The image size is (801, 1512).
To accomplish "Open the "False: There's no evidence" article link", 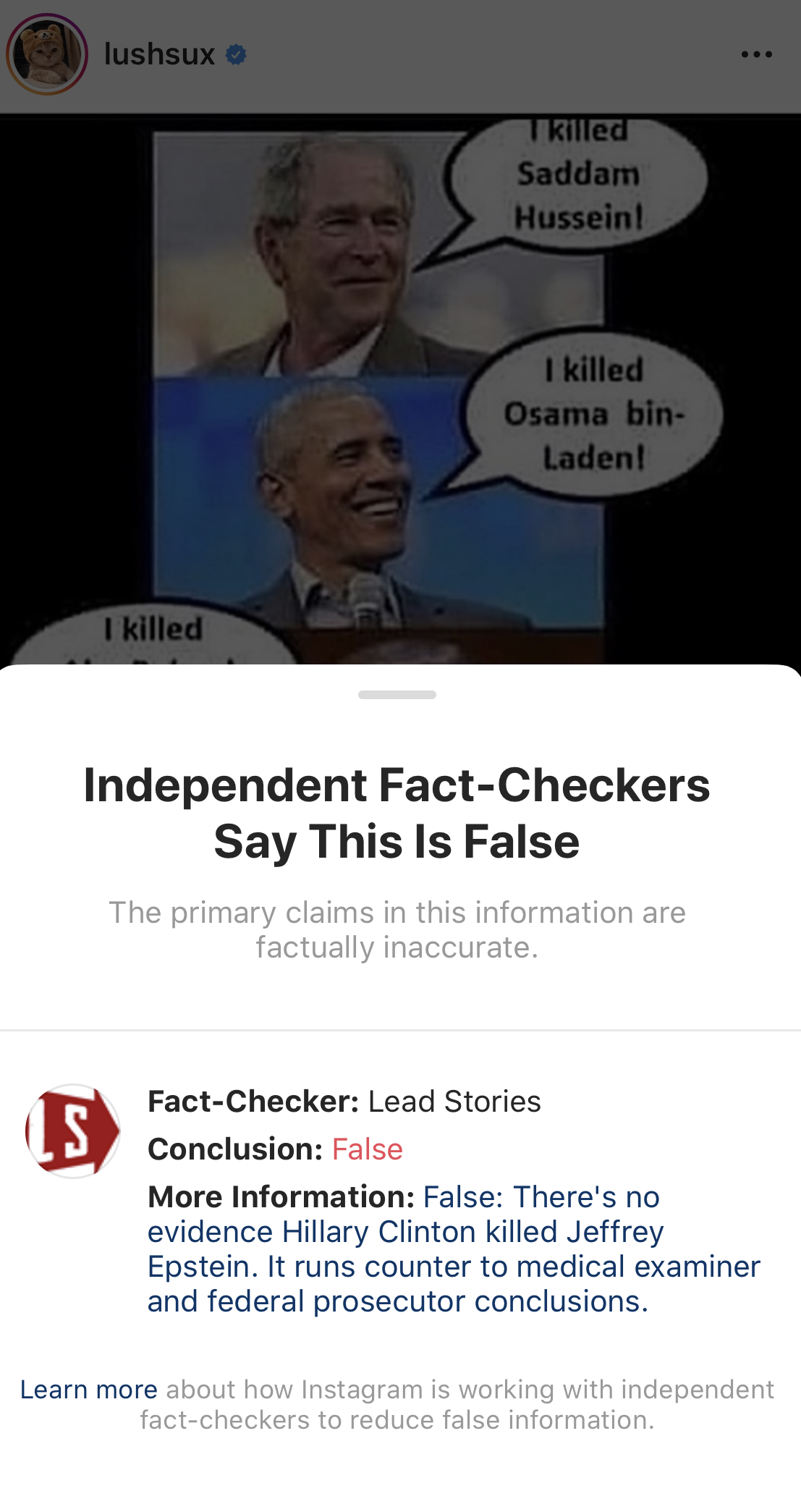I will point(454,1250).
